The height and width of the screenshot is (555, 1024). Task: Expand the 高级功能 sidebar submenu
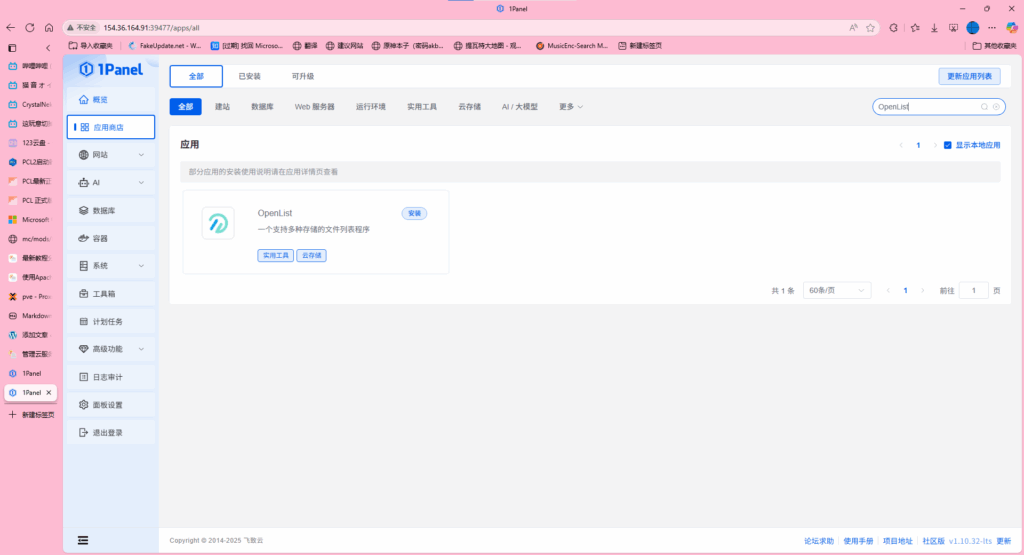[141, 349]
